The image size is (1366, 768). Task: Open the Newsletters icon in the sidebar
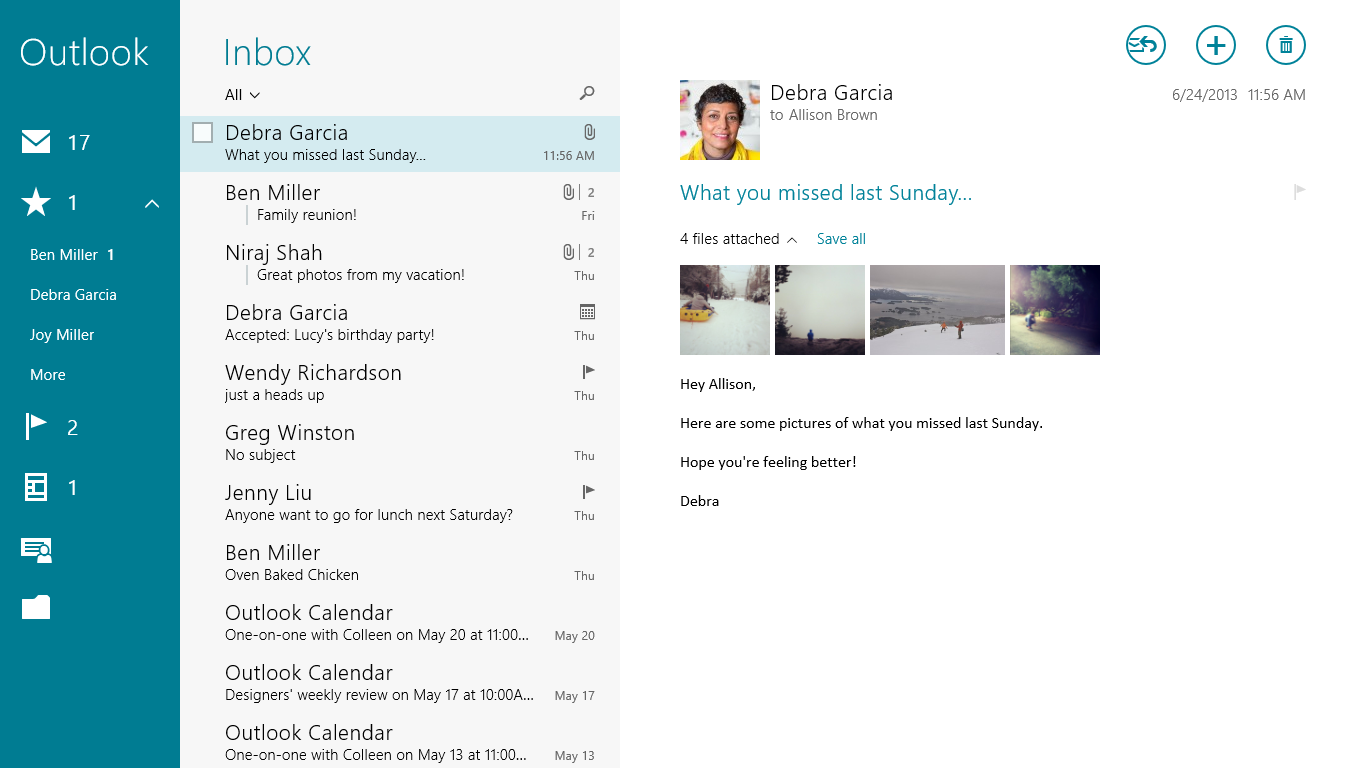point(36,487)
